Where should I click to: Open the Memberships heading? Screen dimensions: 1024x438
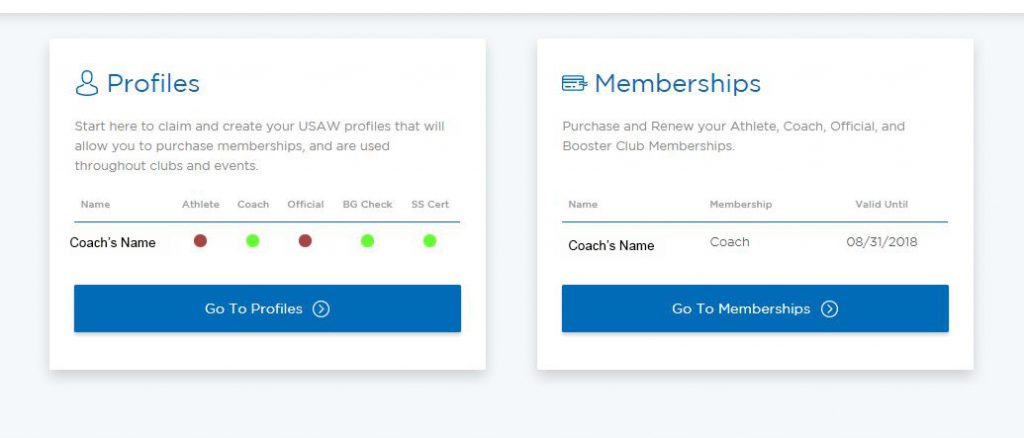pyautogui.click(x=677, y=83)
